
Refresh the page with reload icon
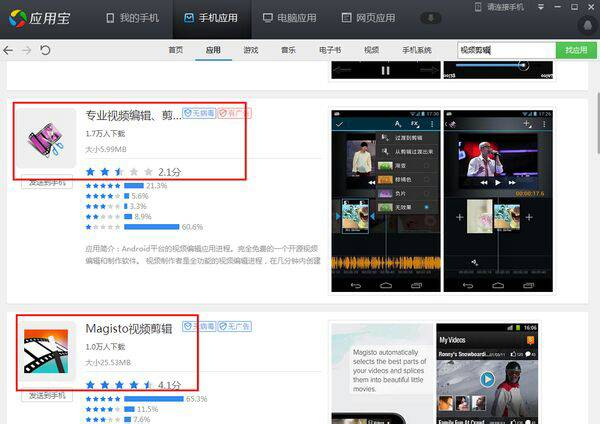(45, 50)
